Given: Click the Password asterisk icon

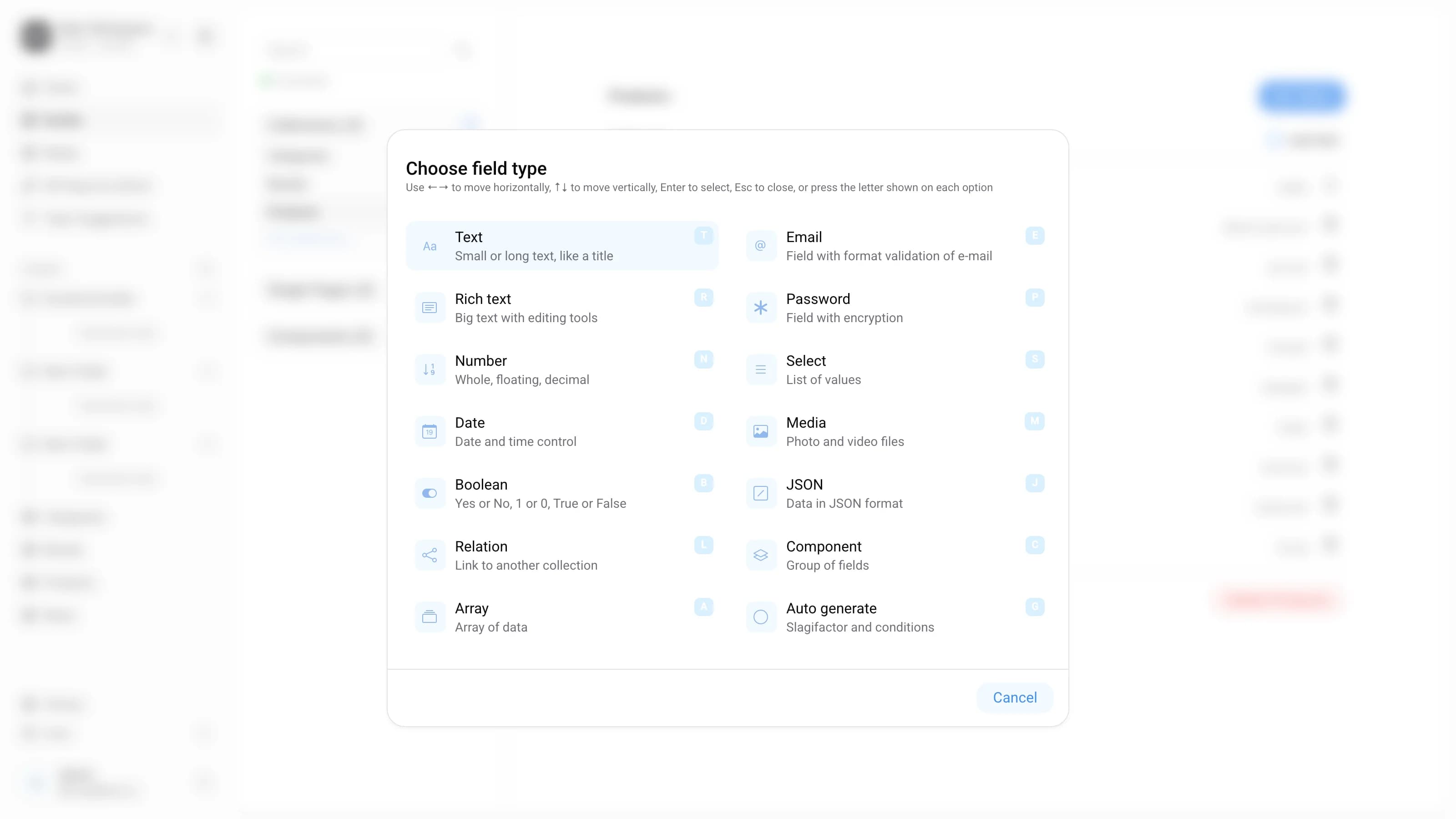Looking at the screenshot, I should pyautogui.click(x=761, y=308).
